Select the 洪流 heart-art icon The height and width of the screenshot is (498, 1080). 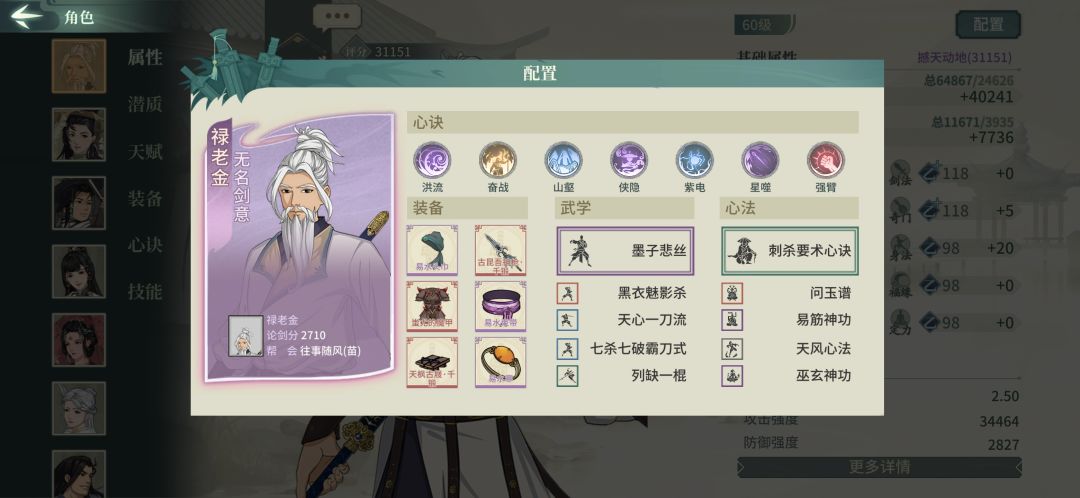click(432, 160)
